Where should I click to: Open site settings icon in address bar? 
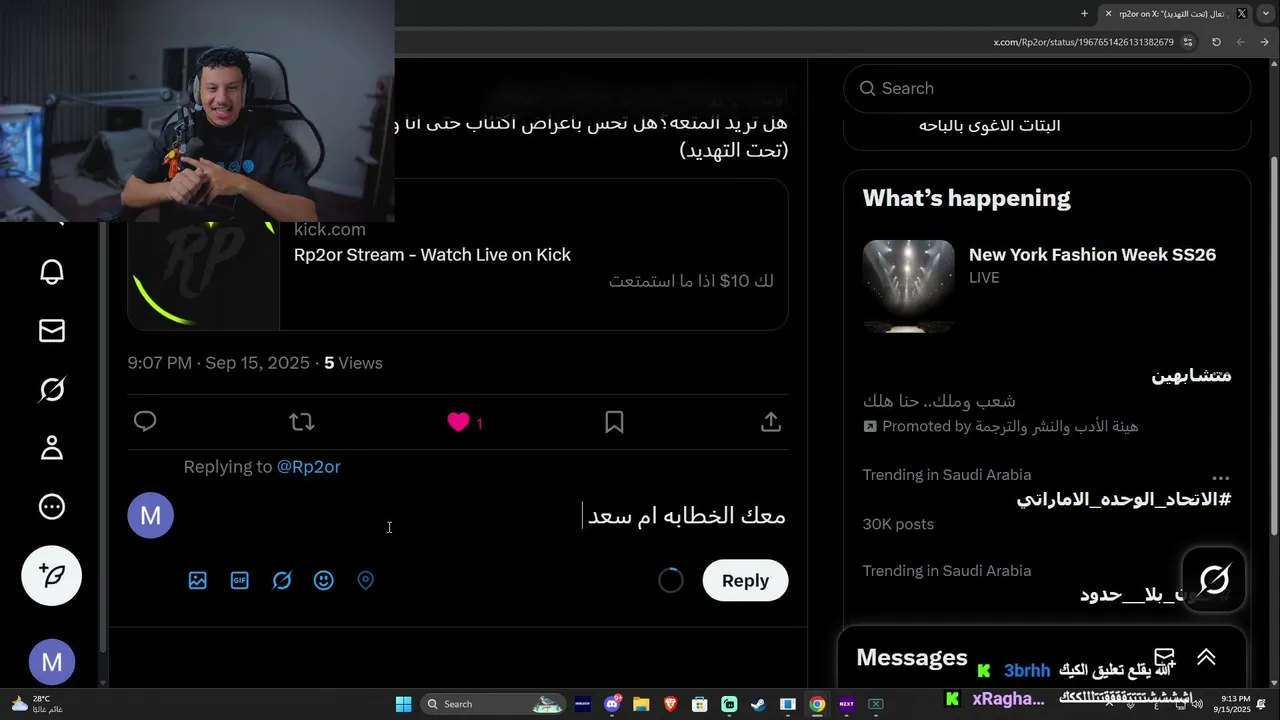(x=1188, y=42)
